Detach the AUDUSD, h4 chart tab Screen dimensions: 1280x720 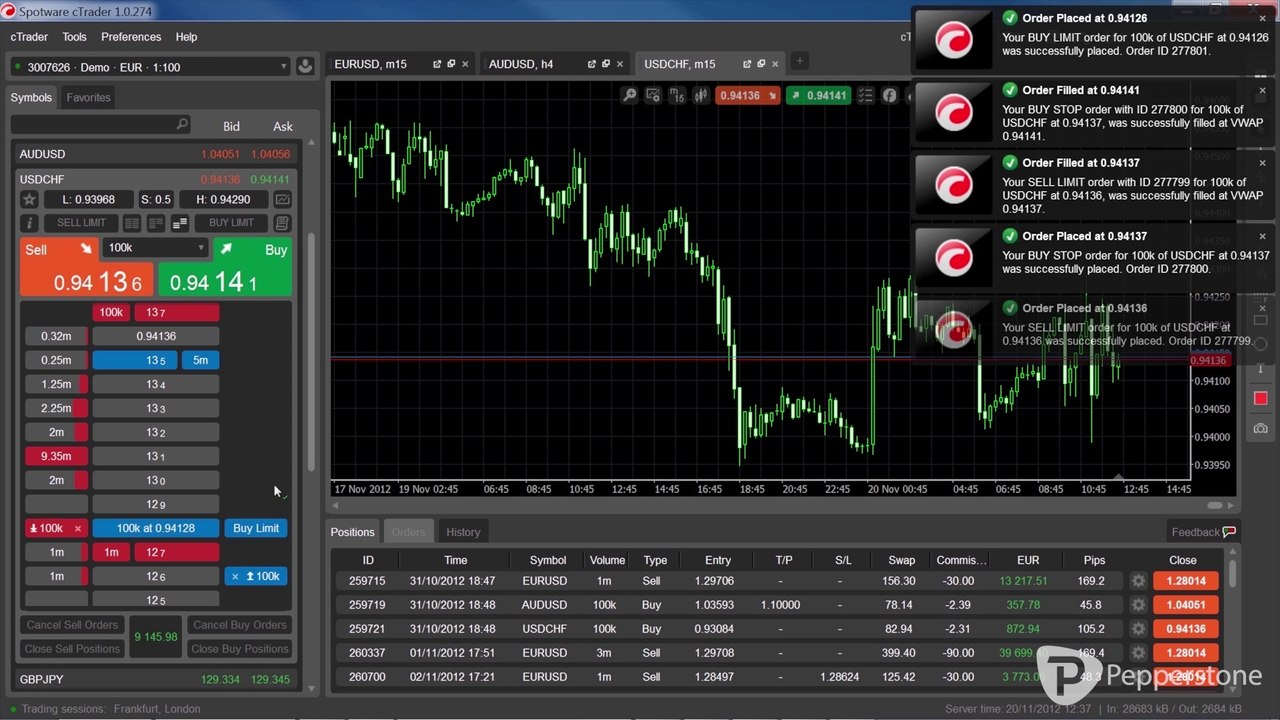pyautogui.click(x=592, y=64)
